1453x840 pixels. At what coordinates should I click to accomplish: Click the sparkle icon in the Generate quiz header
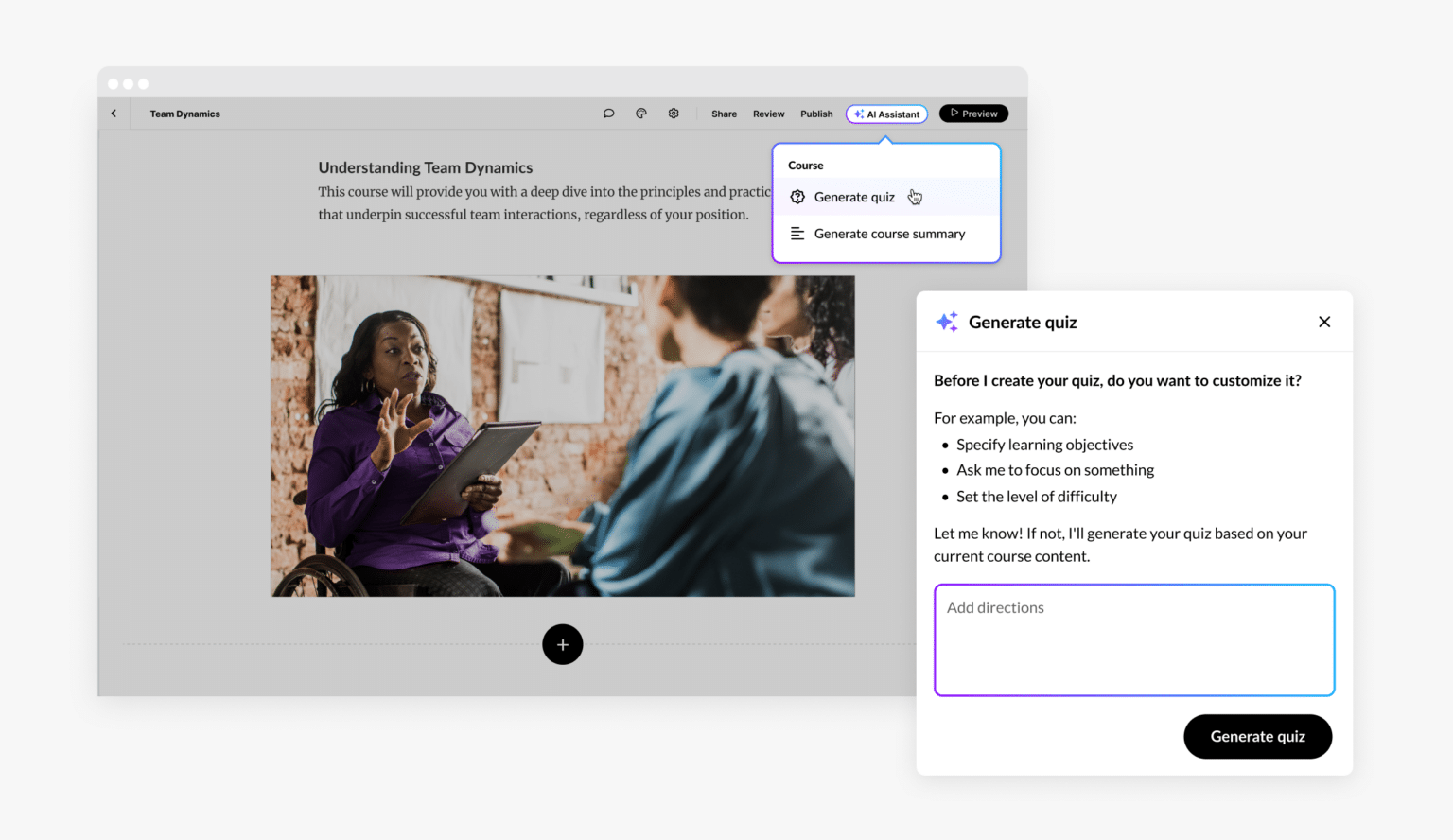(x=947, y=322)
